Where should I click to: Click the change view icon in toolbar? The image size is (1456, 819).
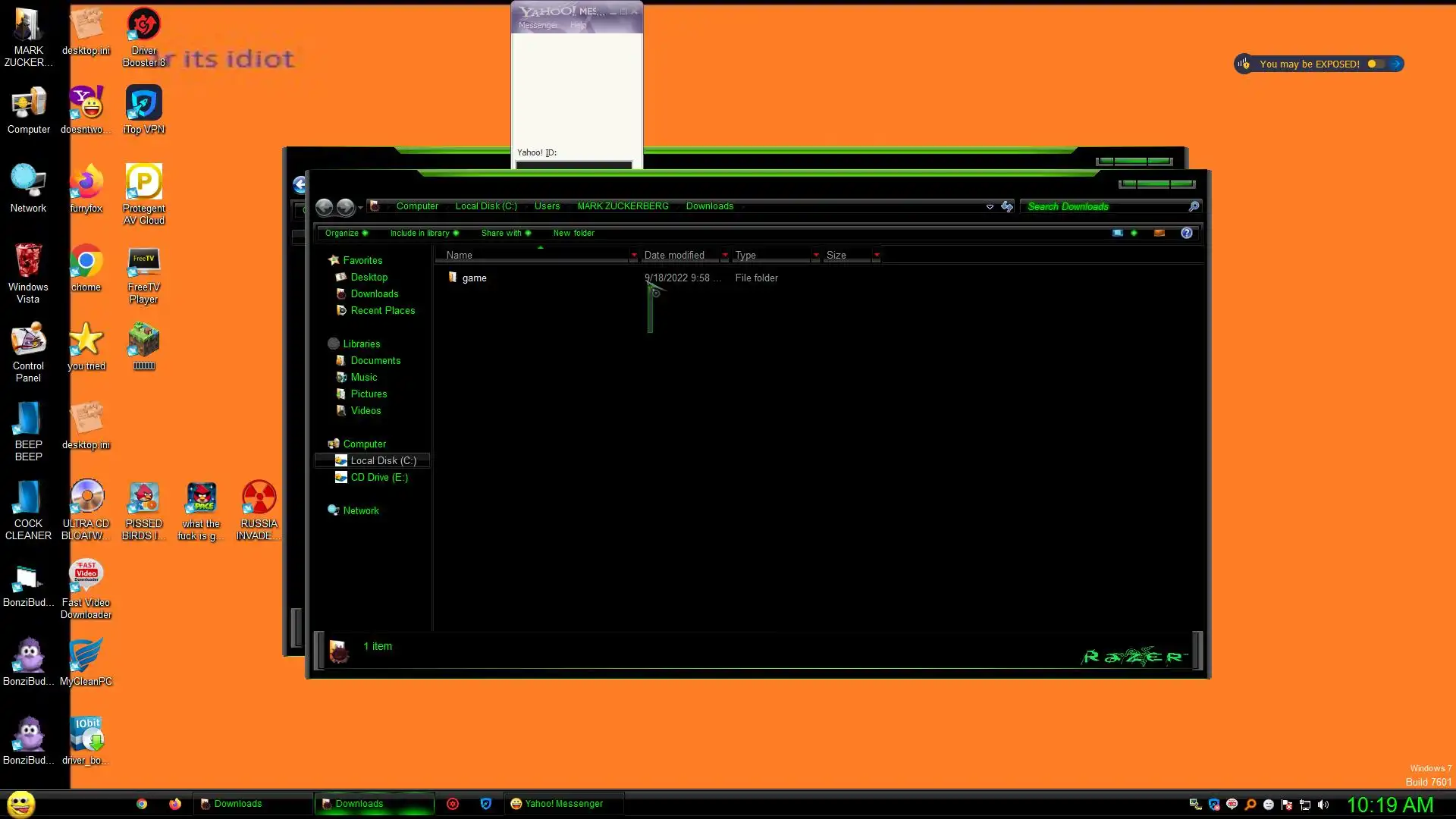tap(1118, 233)
